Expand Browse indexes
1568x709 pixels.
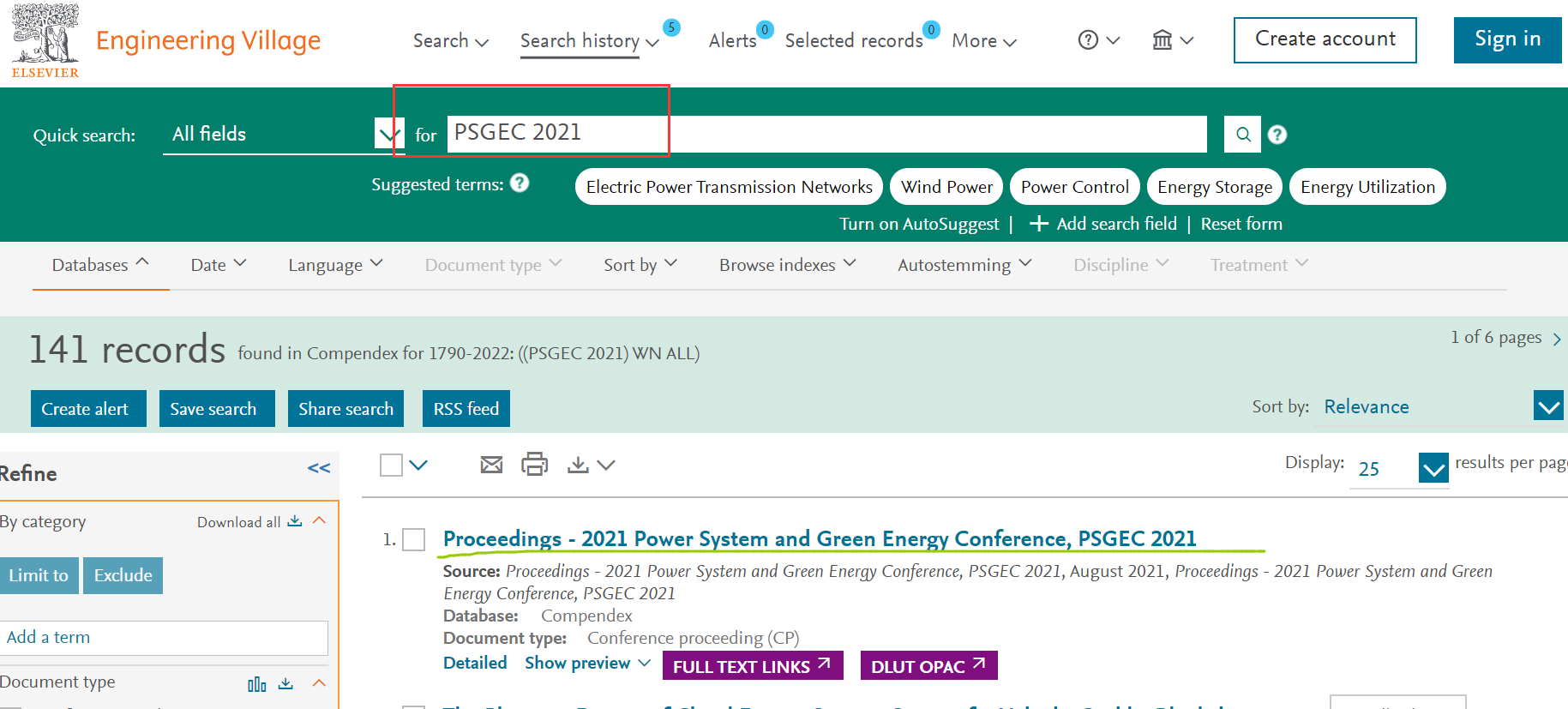coord(787,265)
